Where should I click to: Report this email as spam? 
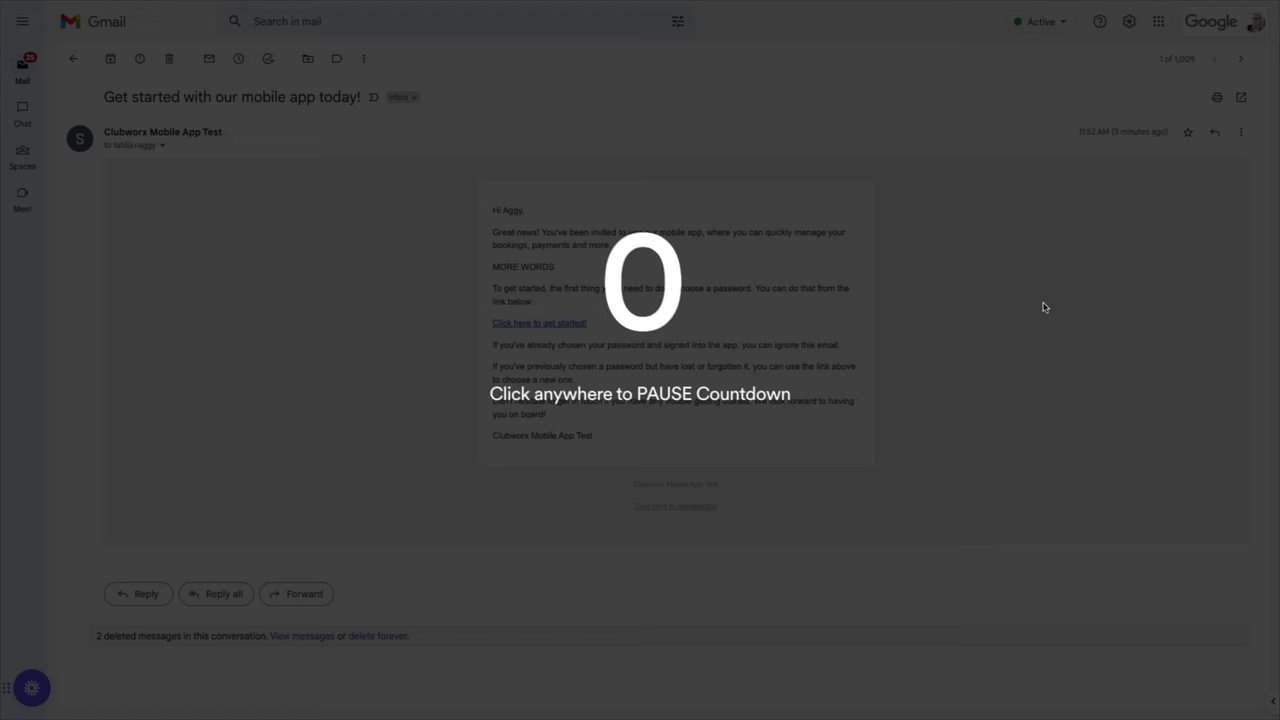coord(140,59)
